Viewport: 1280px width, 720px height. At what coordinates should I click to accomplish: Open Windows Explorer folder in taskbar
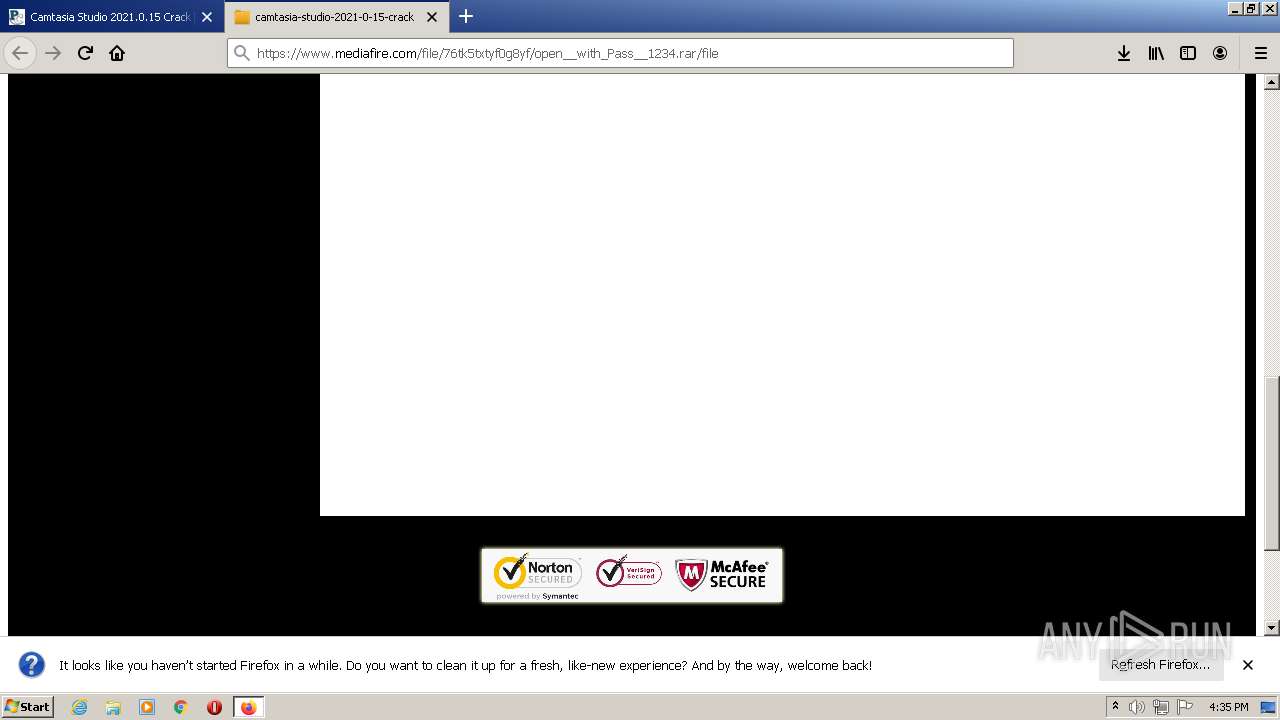point(113,707)
